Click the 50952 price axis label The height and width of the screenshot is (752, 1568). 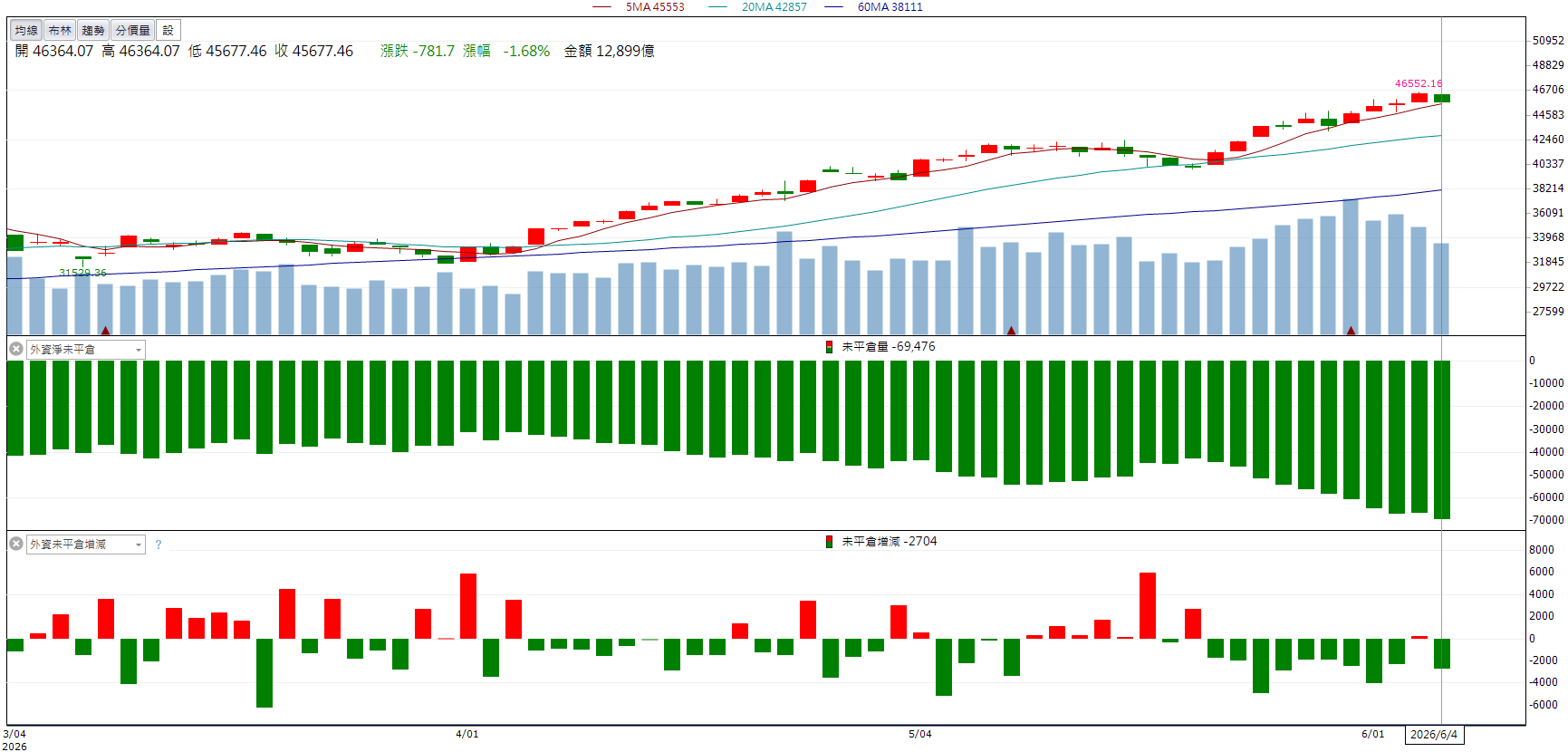[x=1548, y=41]
